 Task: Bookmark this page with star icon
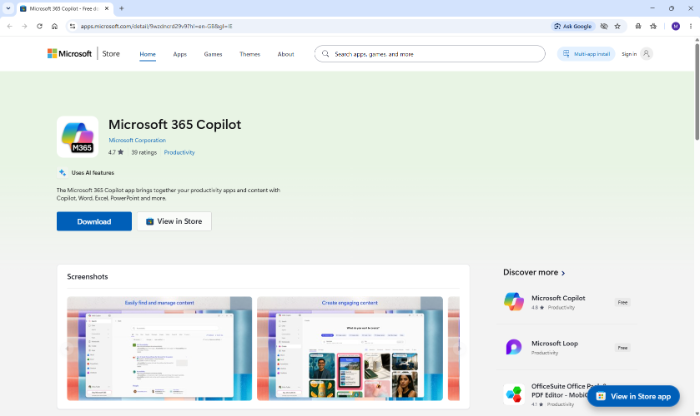tap(617, 26)
